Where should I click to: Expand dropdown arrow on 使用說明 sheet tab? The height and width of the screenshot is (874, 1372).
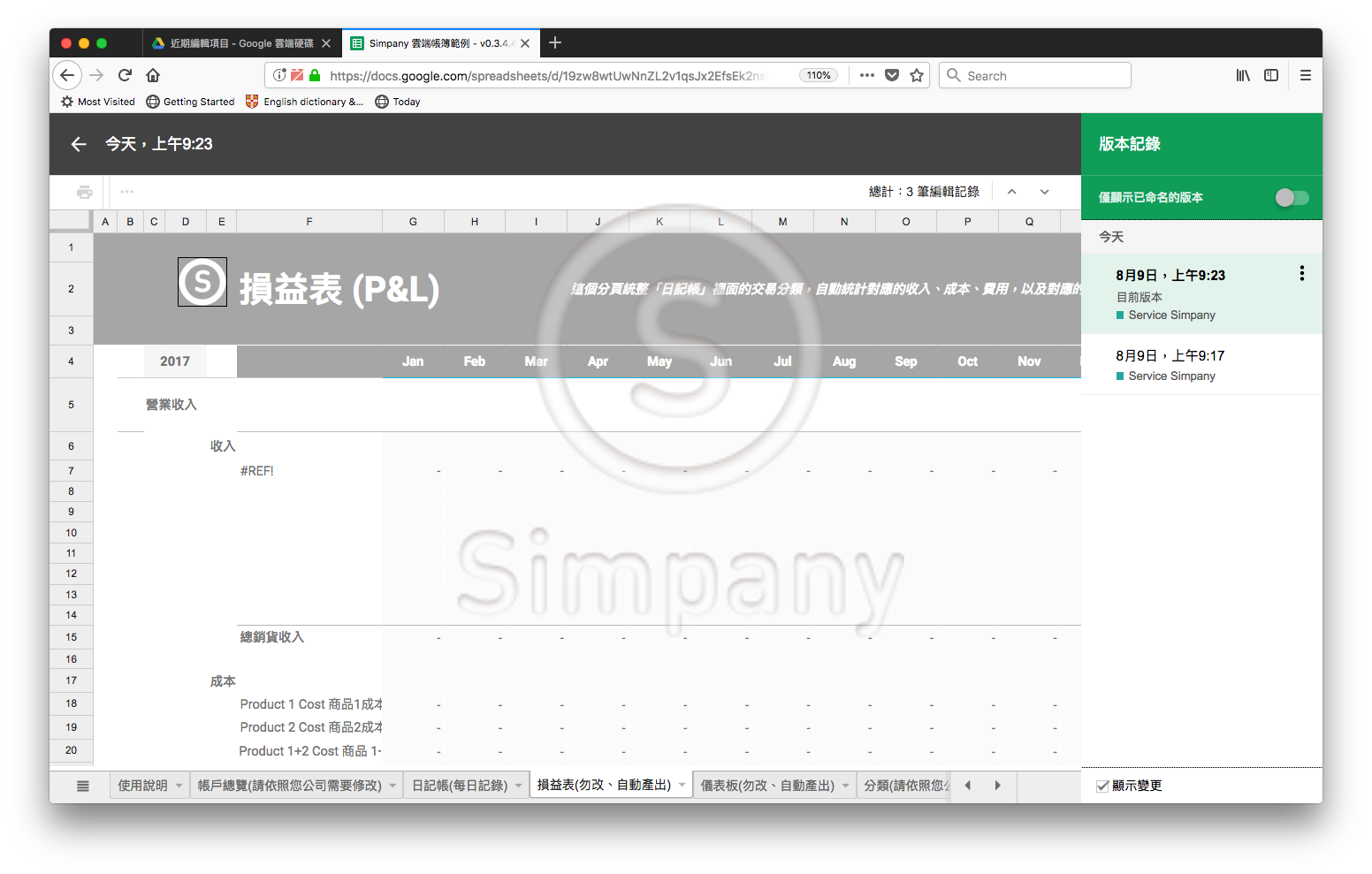(179, 786)
